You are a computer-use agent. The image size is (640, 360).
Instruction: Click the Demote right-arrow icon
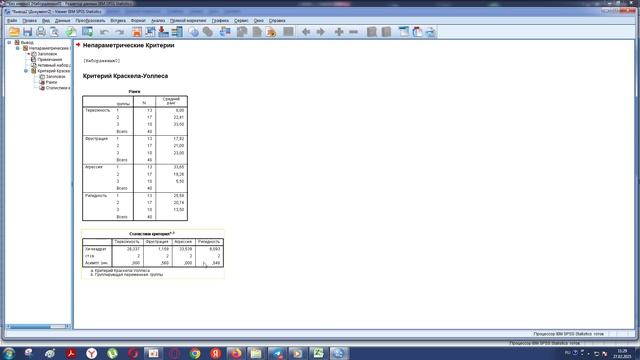(x=320, y=32)
